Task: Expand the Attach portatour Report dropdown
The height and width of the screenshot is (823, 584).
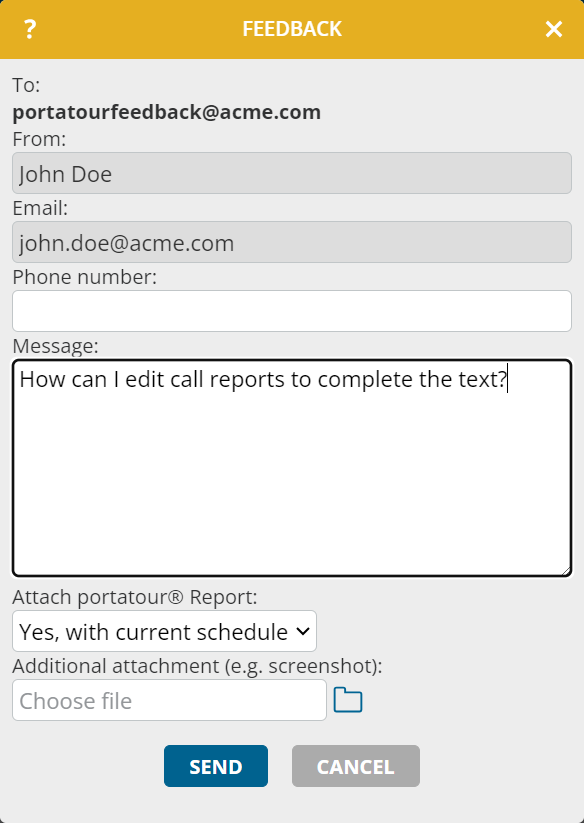Action: pos(164,631)
